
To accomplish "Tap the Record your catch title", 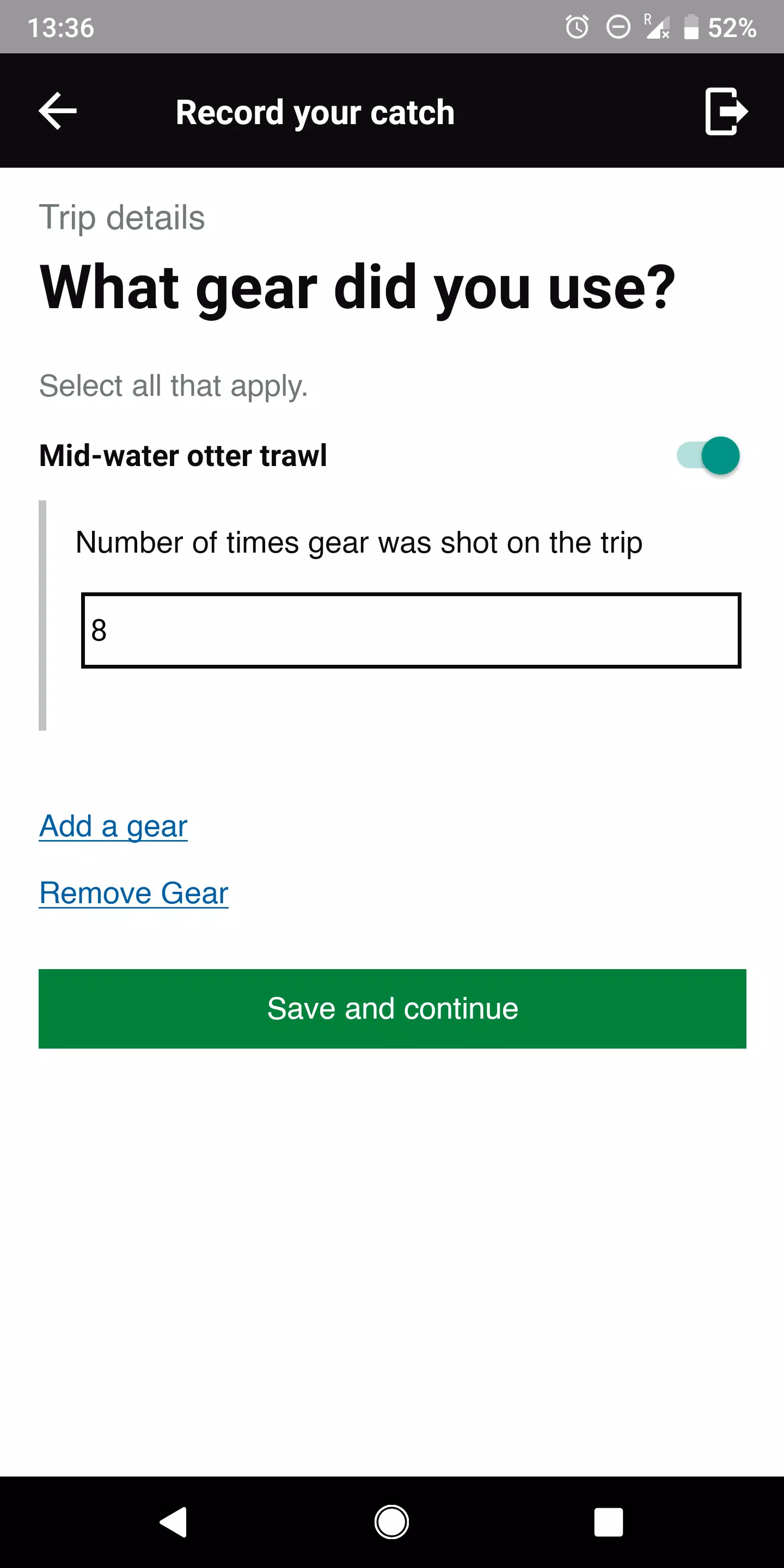I will tap(315, 113).
